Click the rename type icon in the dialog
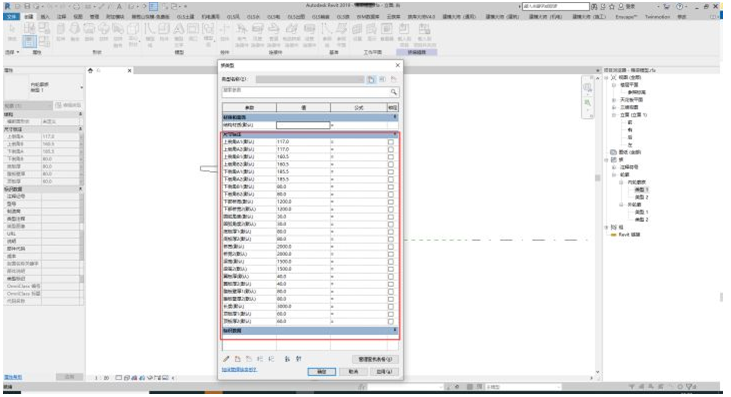731x397 pixels. pyautogui.click(x=382, y=79)
